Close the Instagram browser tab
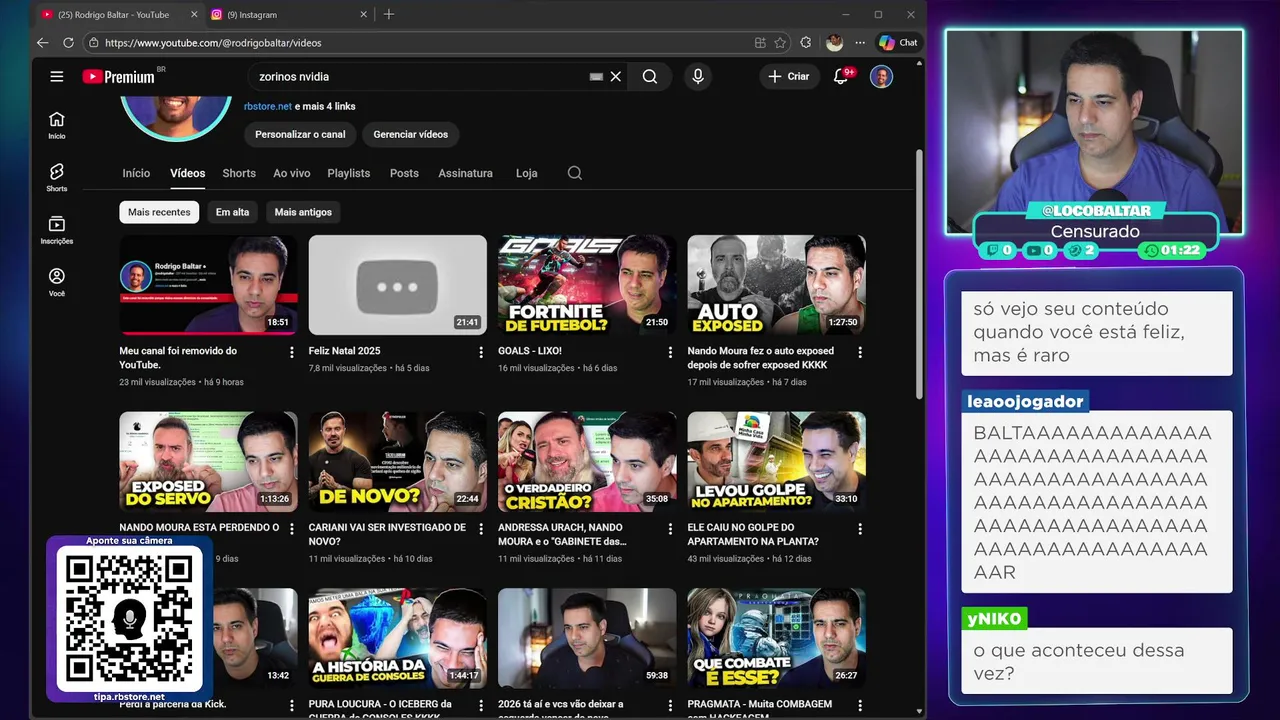 coord(365,14)
